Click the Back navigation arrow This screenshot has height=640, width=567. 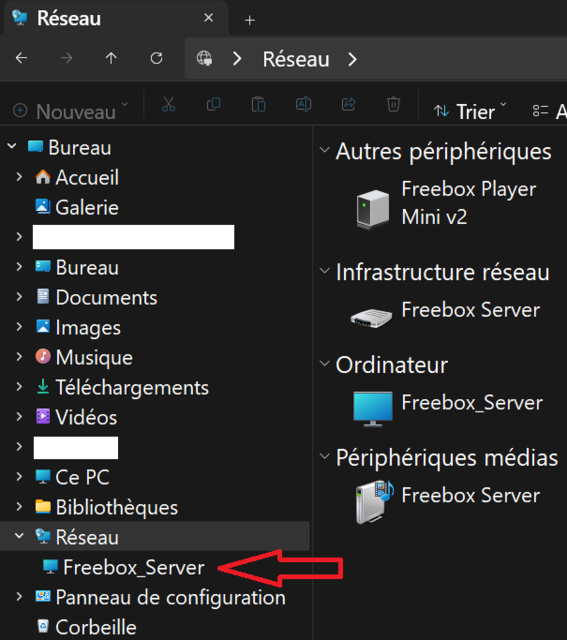coord(22,58)
